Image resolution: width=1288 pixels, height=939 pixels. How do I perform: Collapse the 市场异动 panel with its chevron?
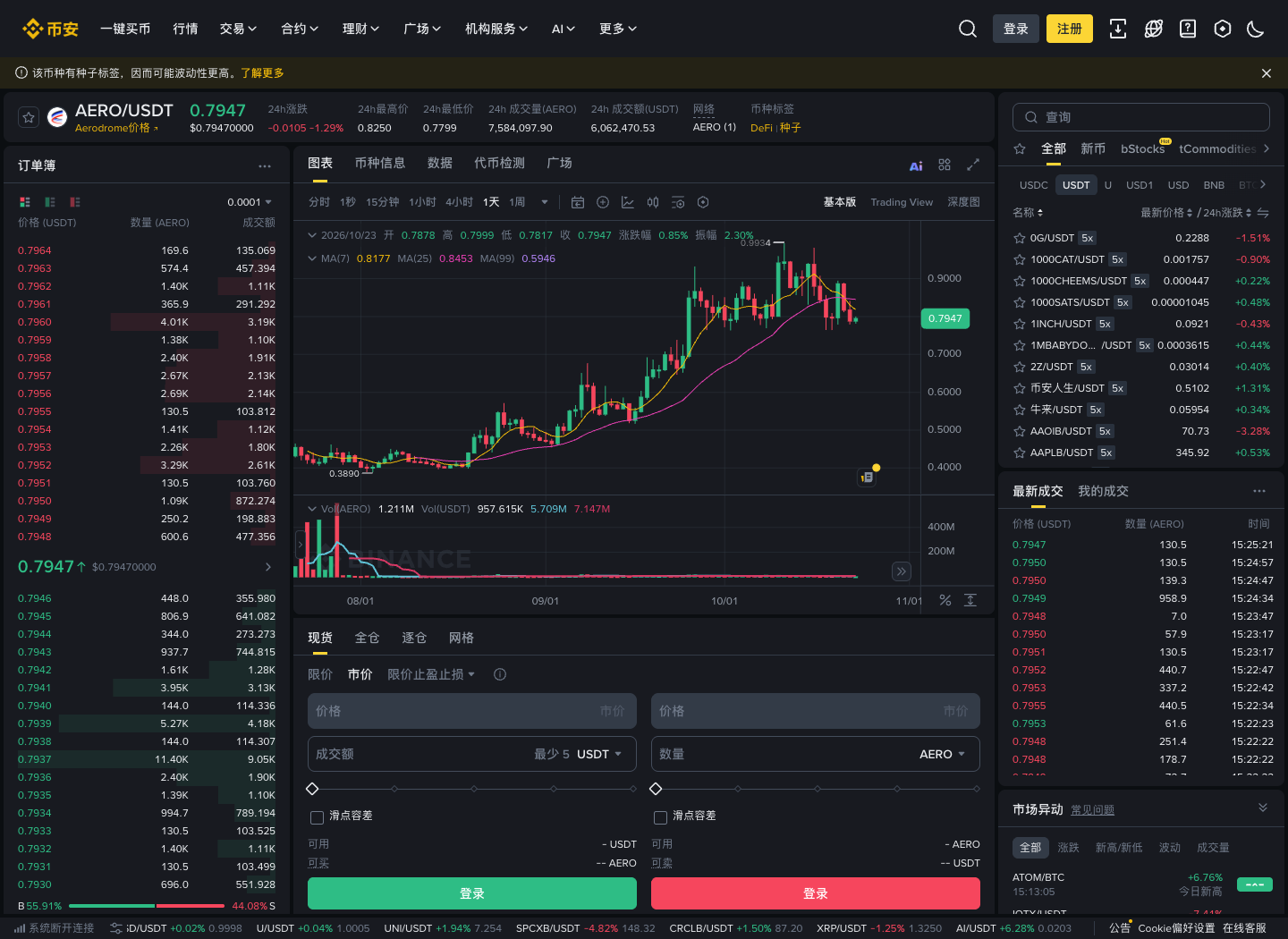pos(1263,808)
